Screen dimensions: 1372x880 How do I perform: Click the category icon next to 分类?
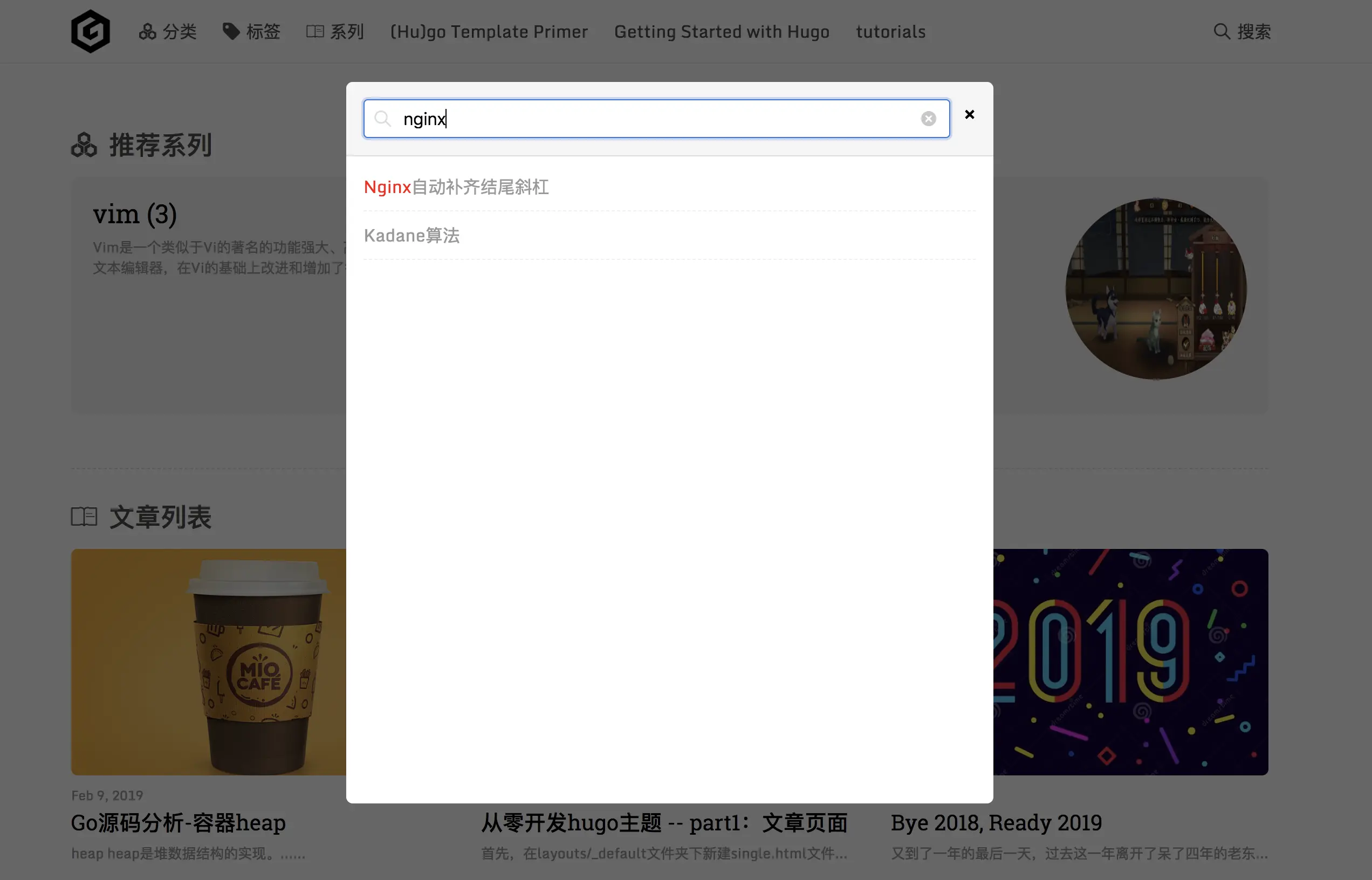[147, 31]
